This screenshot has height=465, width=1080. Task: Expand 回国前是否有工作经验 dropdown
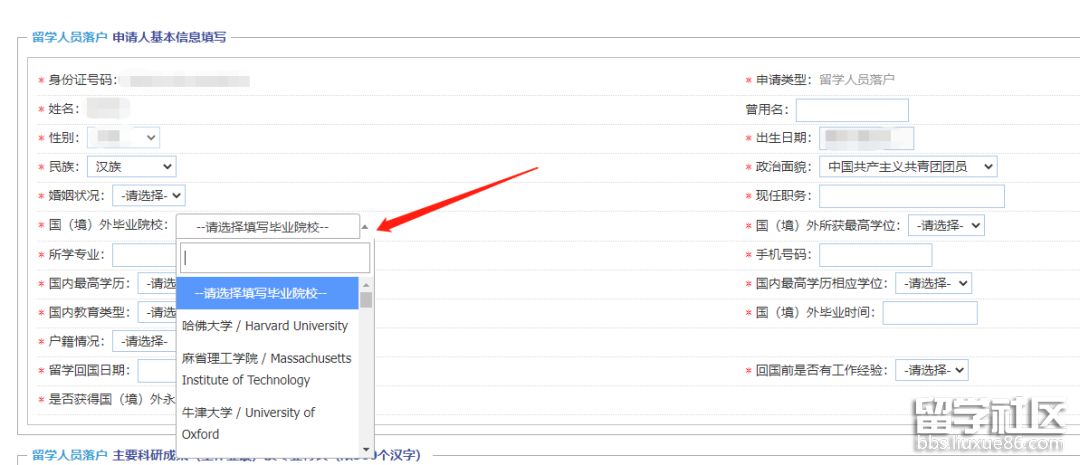931,370
